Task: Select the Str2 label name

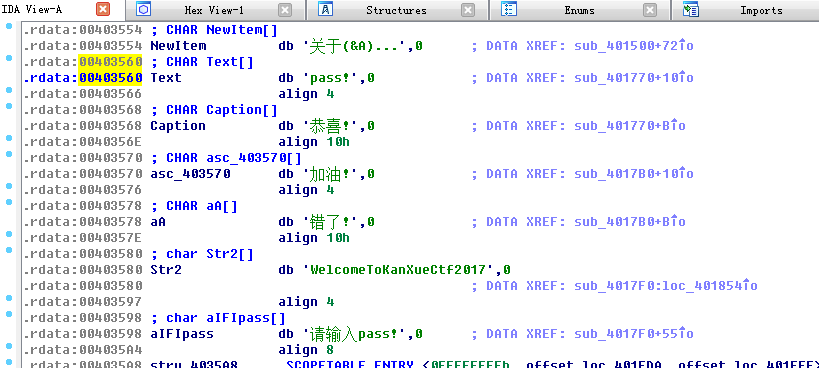Action: point(166,270)
